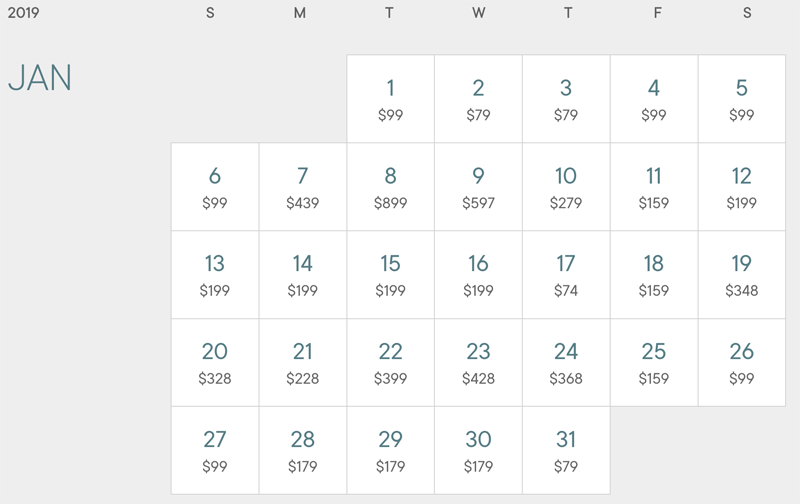Click the $899 date, January 8

click(390, 187)
